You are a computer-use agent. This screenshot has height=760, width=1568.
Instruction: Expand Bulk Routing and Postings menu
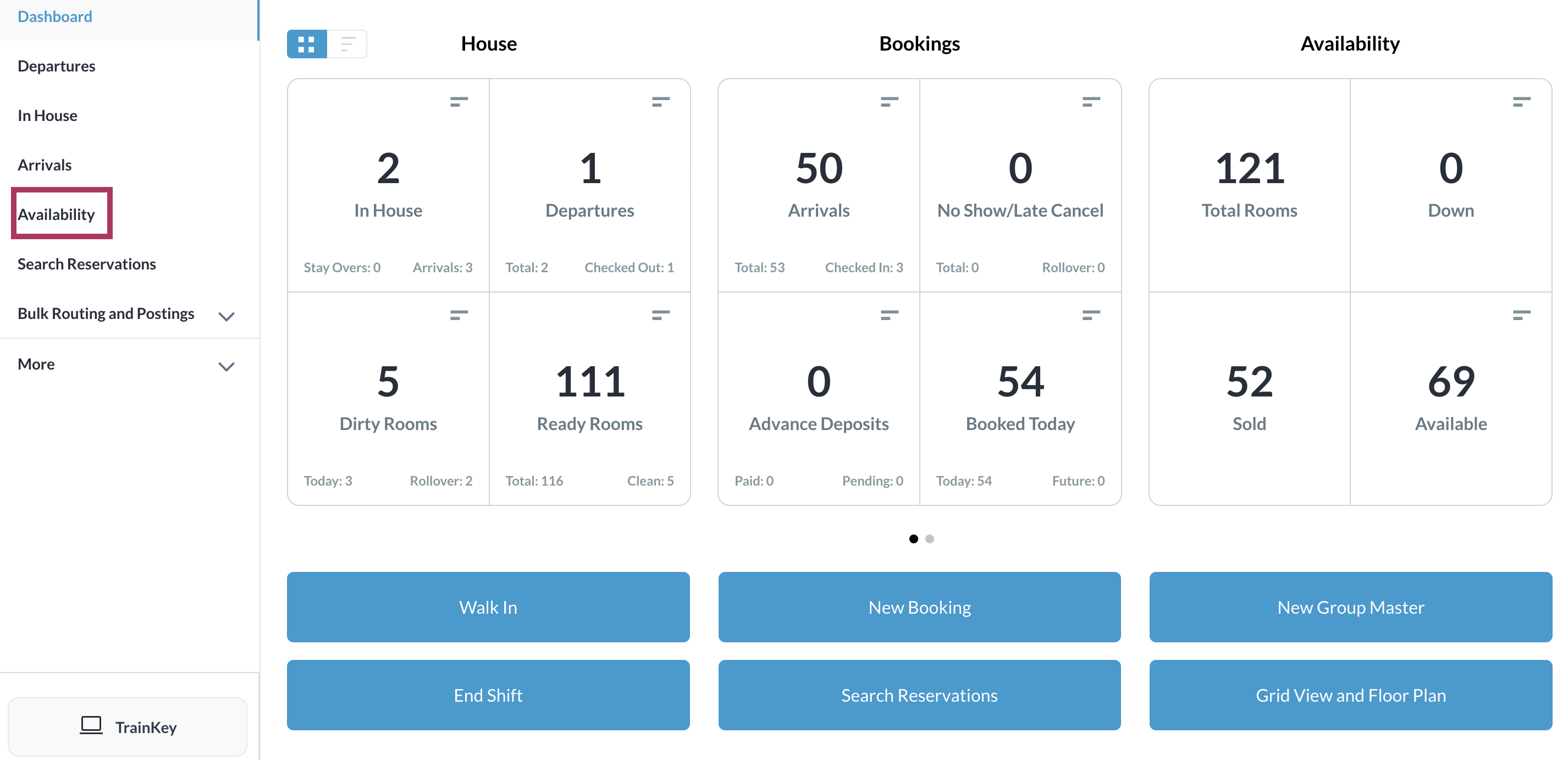[226, 316]
